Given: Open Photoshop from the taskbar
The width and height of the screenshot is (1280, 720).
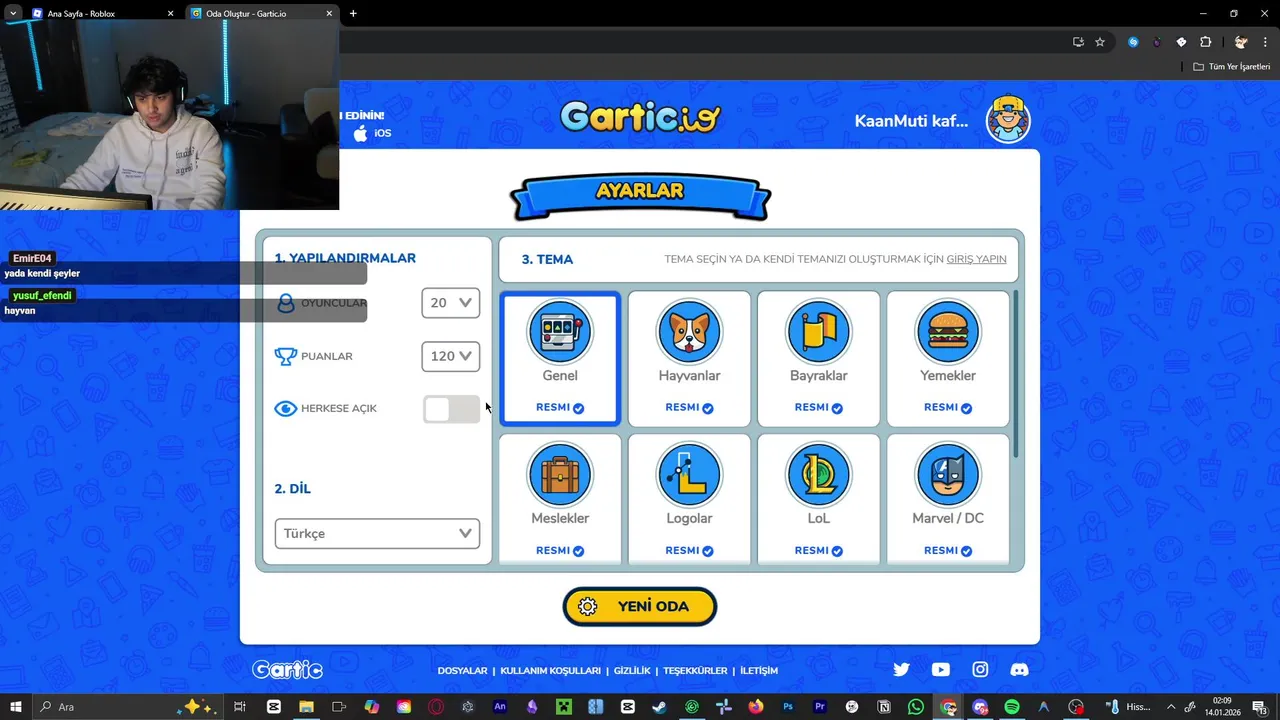Looking at the screenshot, I should pos(788,707).
